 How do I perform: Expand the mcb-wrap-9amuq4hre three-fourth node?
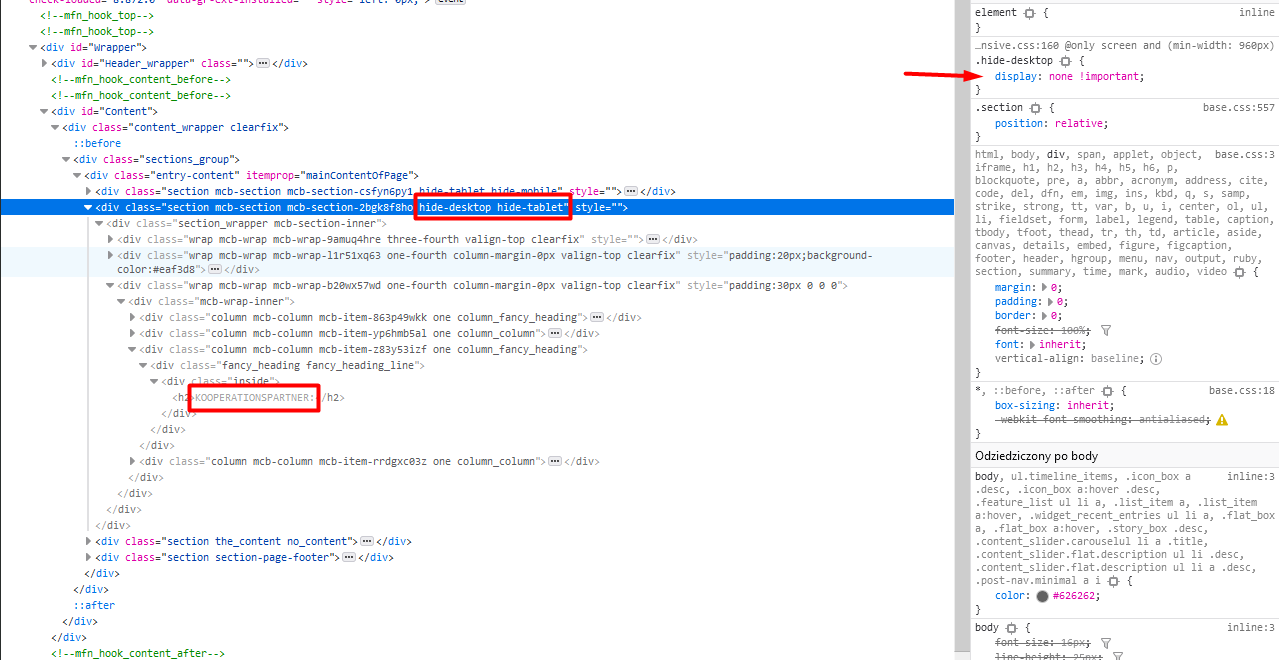coord(111,239)
